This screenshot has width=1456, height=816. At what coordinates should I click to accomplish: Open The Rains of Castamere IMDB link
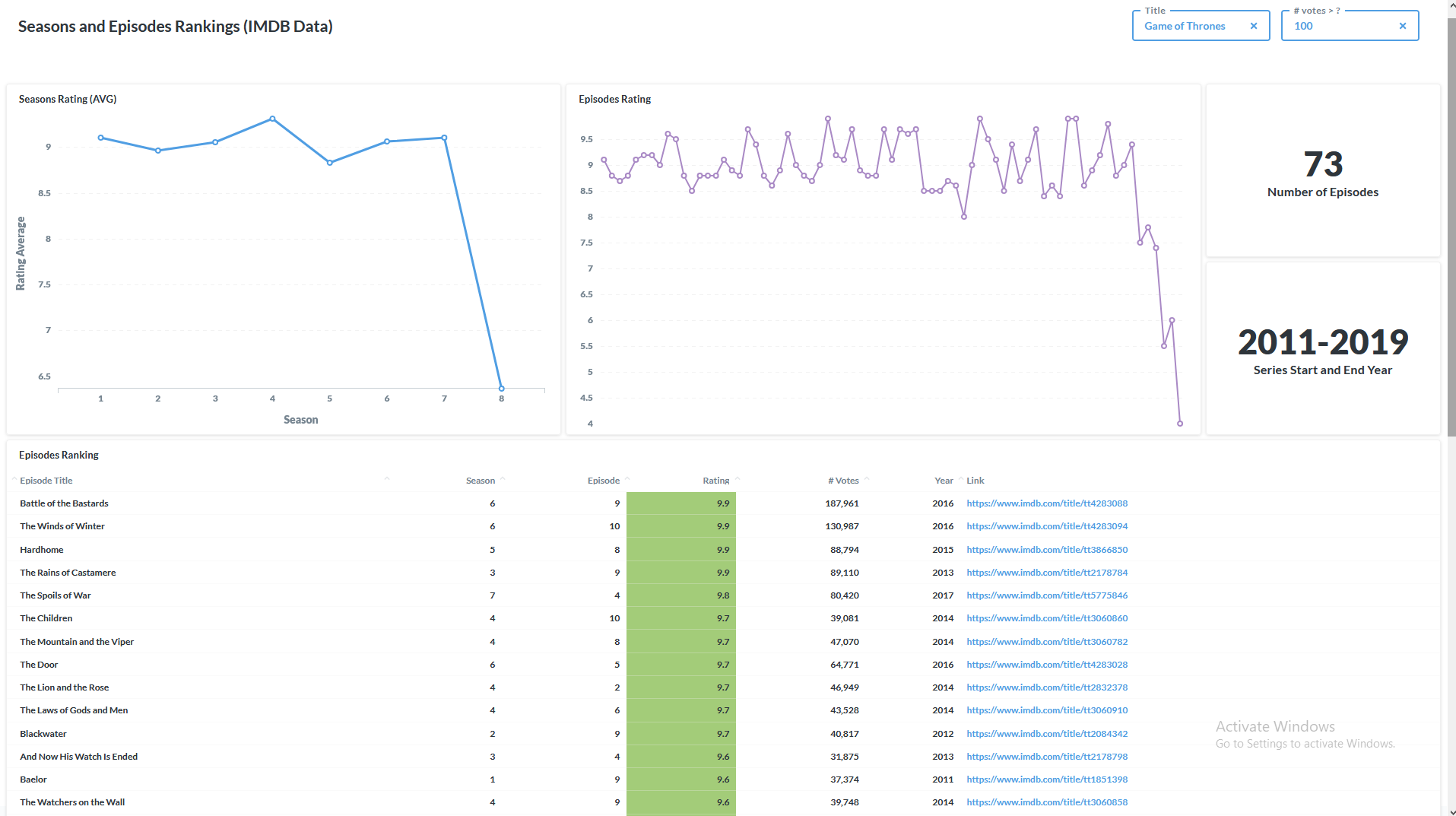pos(1047,573)
